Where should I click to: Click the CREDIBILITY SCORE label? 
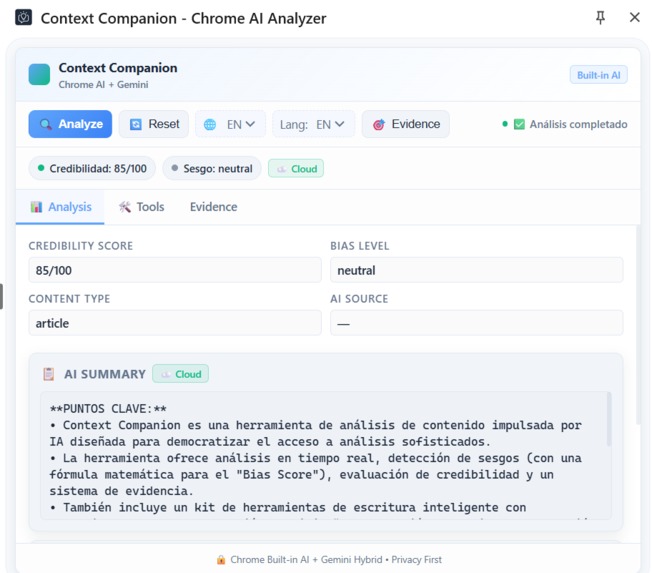(81, 246)
